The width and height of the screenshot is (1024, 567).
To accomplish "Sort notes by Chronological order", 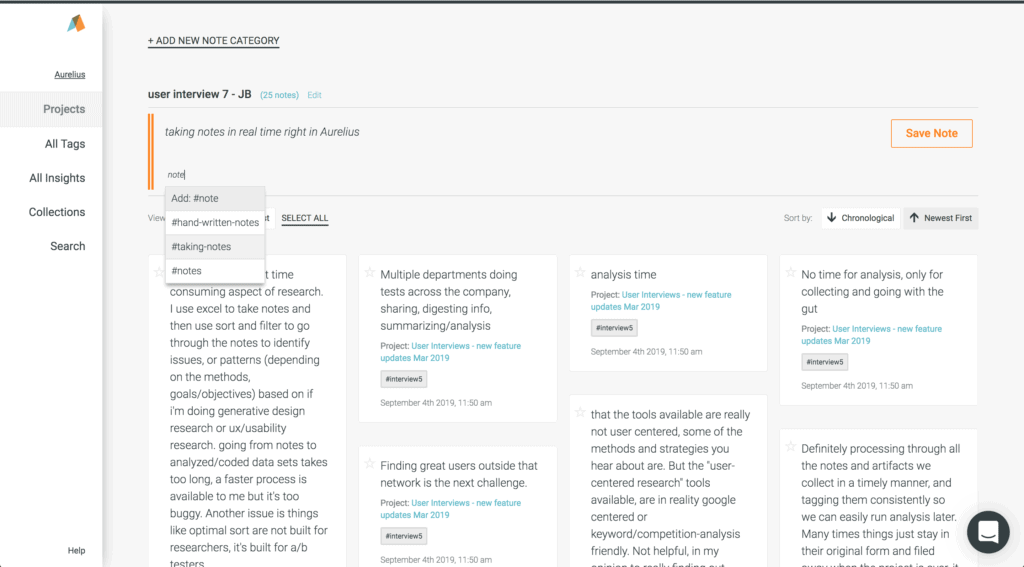I will (861, 218).
